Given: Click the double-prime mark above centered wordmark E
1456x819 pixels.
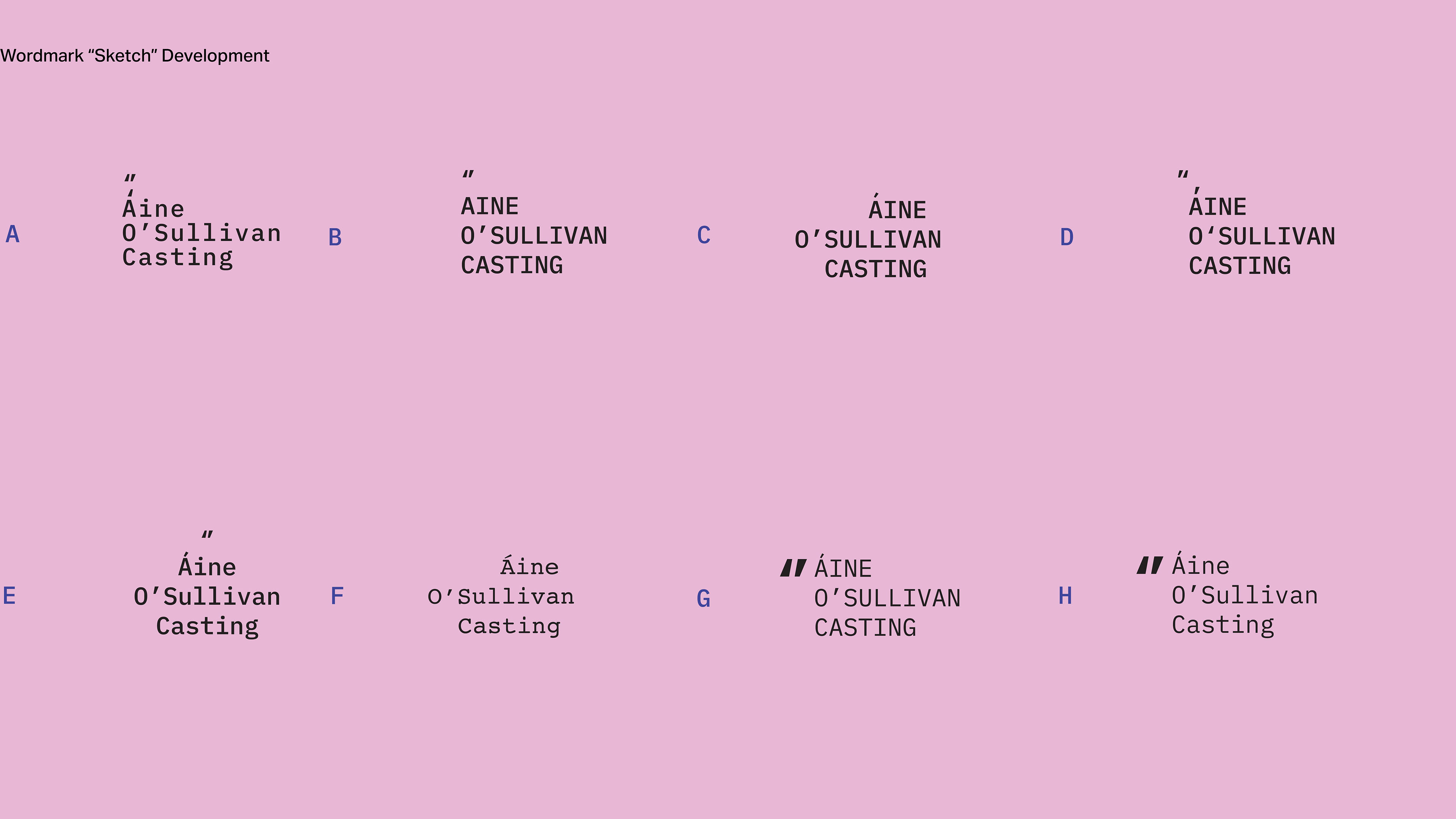Looking at the screenshot, I should point(207,534).
